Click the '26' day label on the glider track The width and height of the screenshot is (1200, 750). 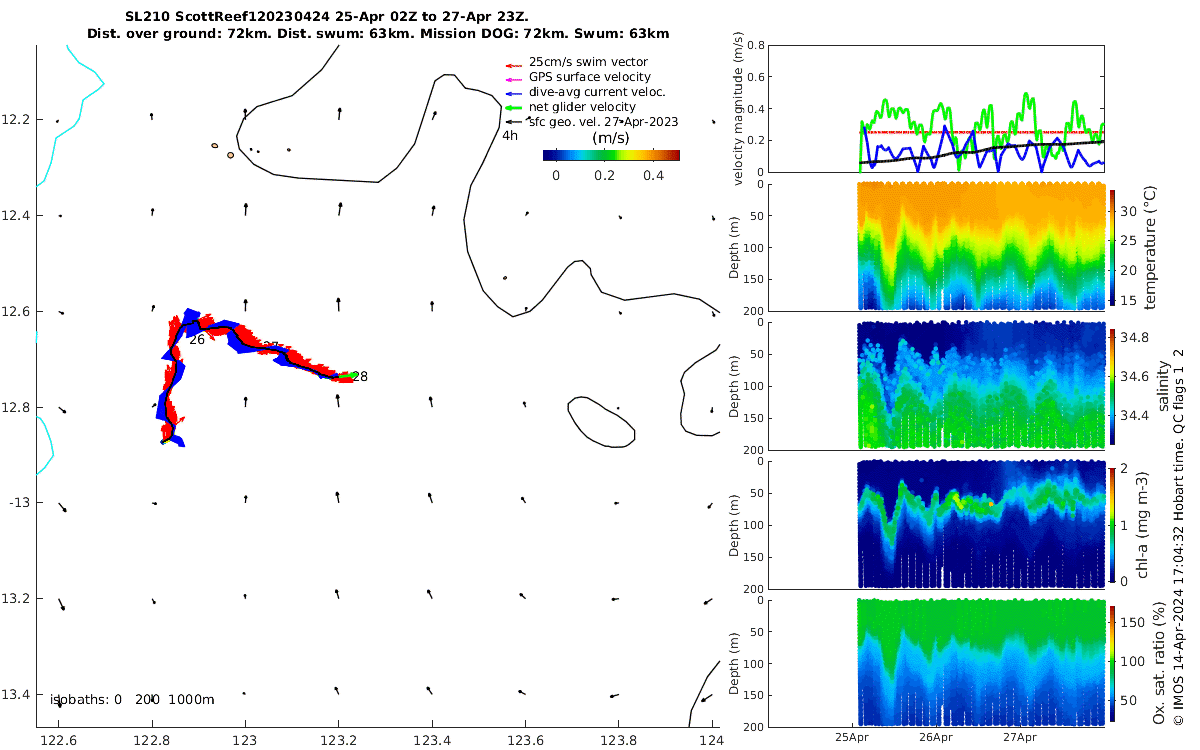[x=197, y=340]
